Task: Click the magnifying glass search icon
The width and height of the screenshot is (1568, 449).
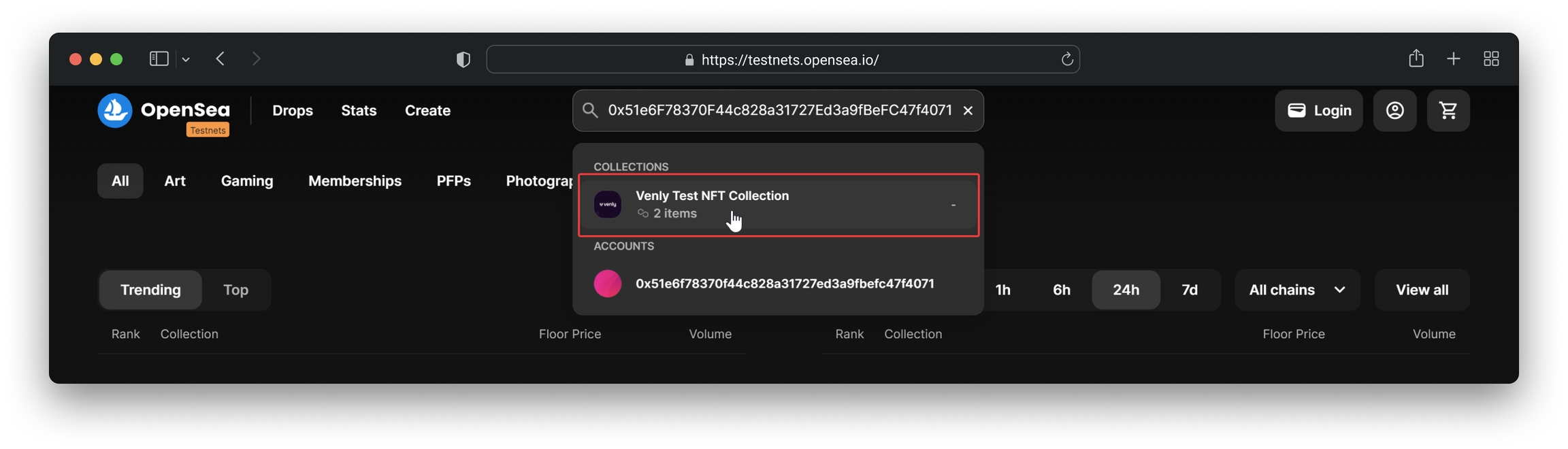Action: click(x=589, y=110)
